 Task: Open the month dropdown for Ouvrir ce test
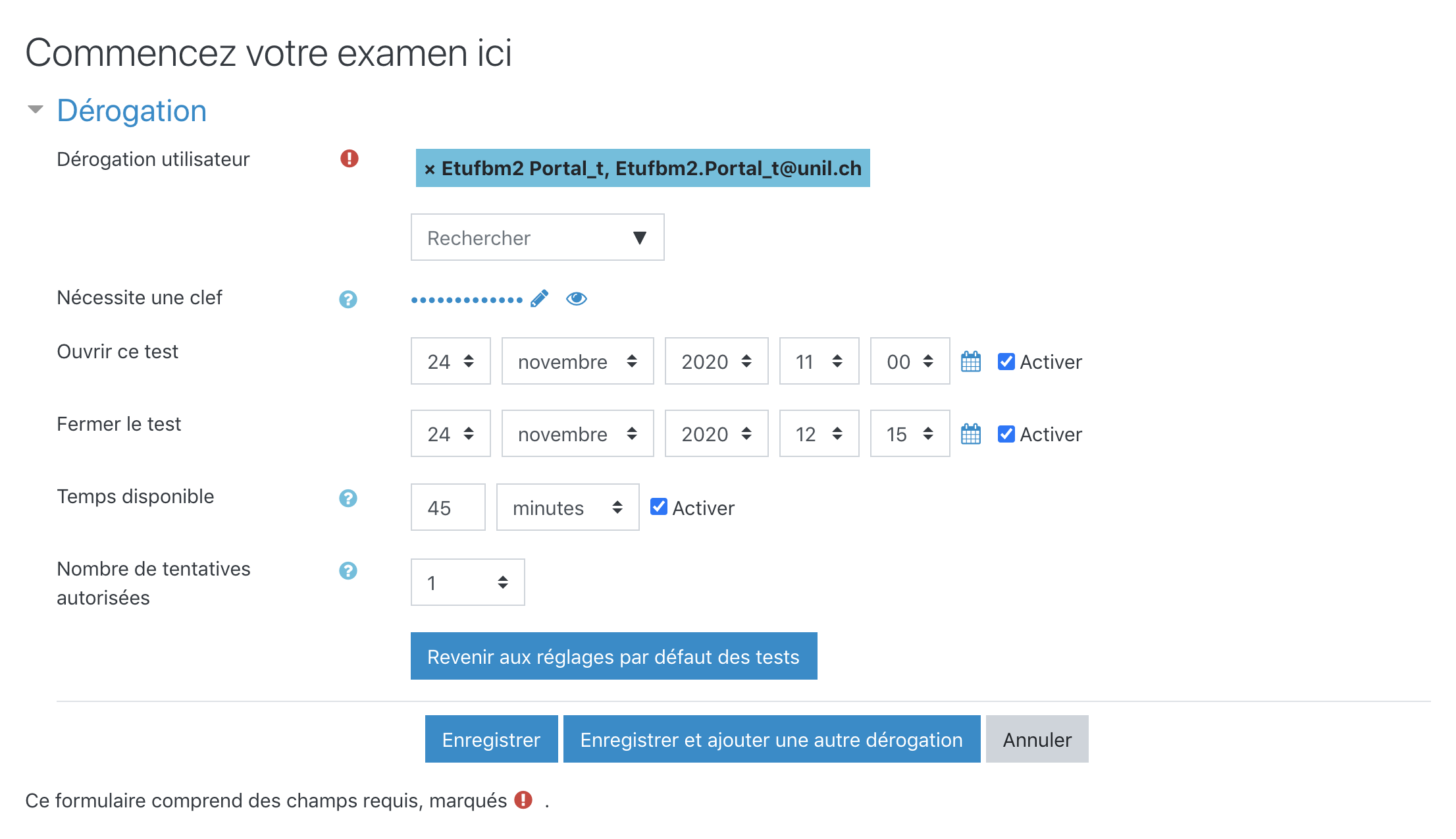pos(577,362)
